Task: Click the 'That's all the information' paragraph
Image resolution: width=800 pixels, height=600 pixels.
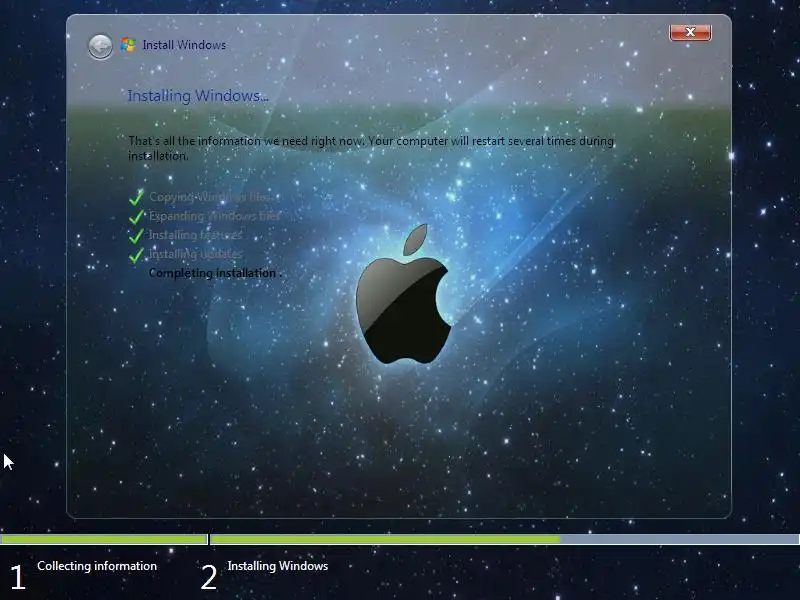Action: 371,148
